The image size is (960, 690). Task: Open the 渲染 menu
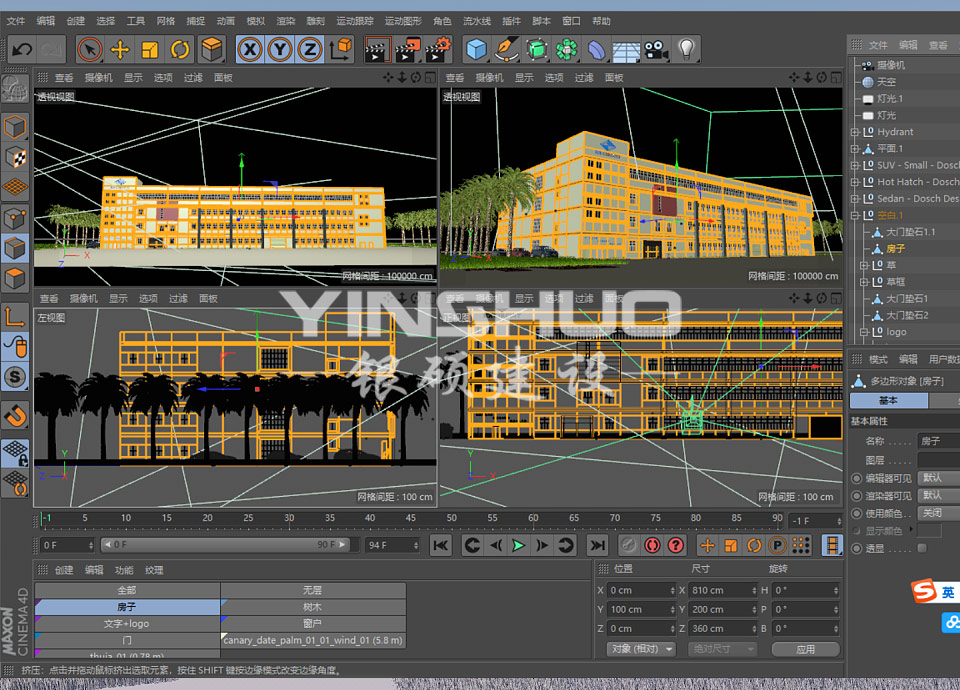coord(286,21)
